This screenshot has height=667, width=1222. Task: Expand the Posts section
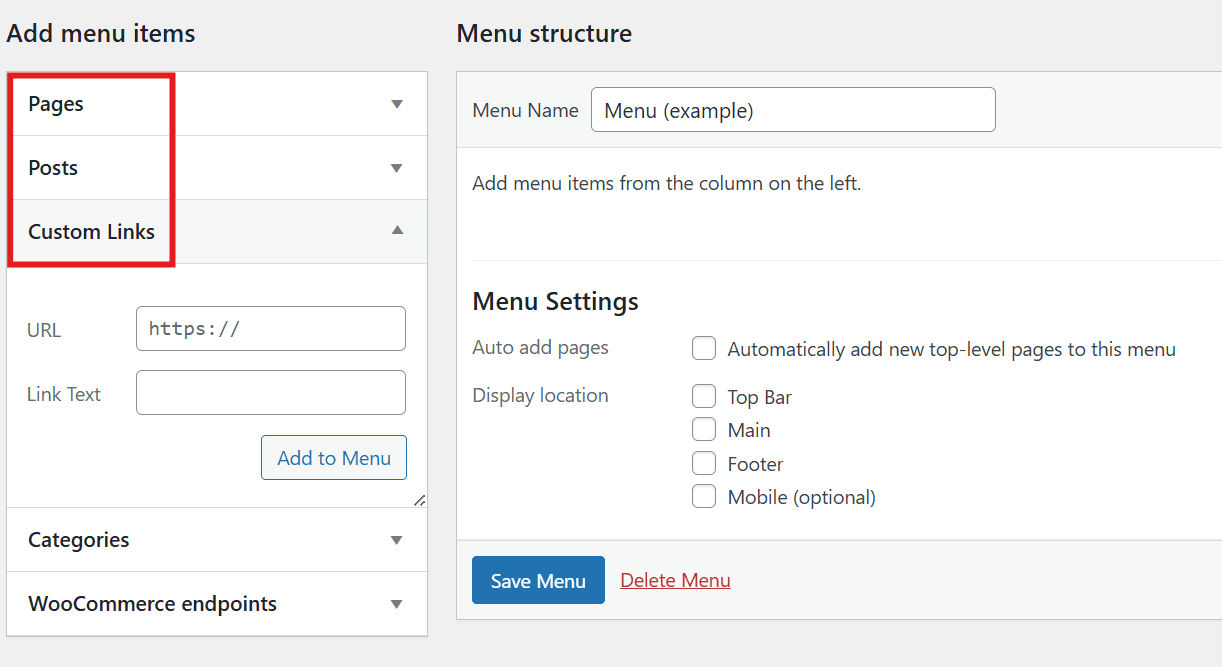tap(397, 167)
